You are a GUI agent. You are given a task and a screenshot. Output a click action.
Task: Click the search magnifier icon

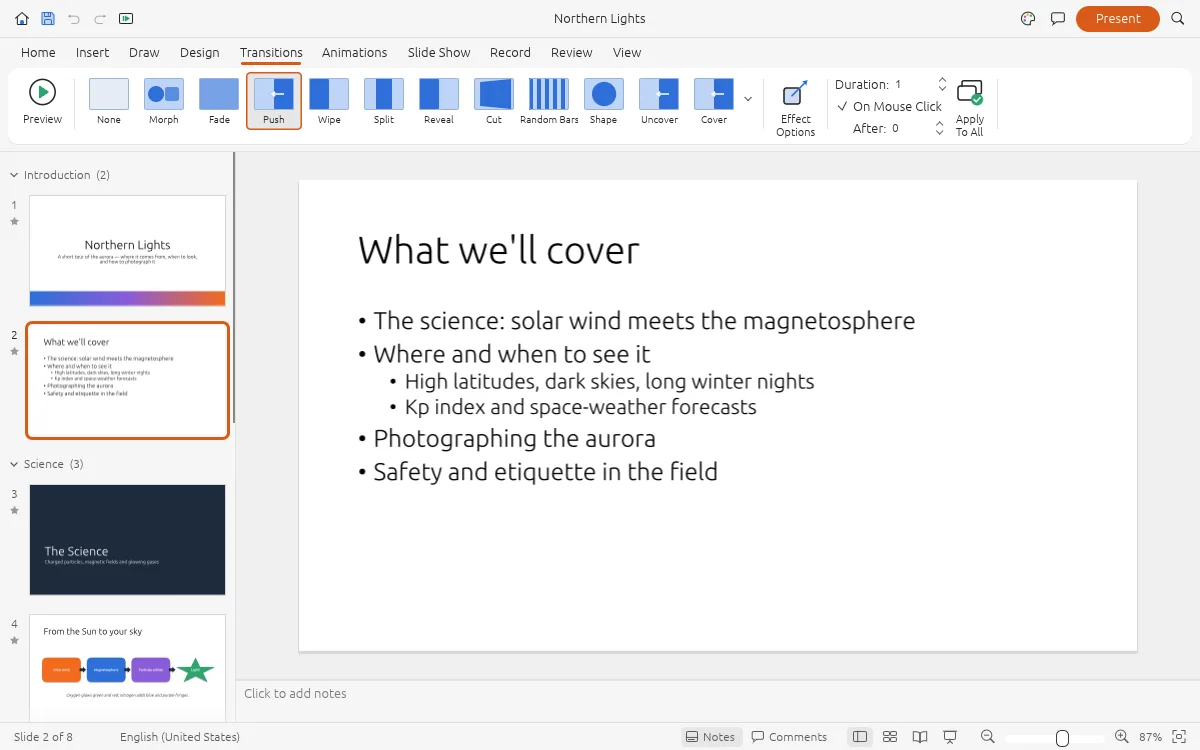coord(1177,19)
